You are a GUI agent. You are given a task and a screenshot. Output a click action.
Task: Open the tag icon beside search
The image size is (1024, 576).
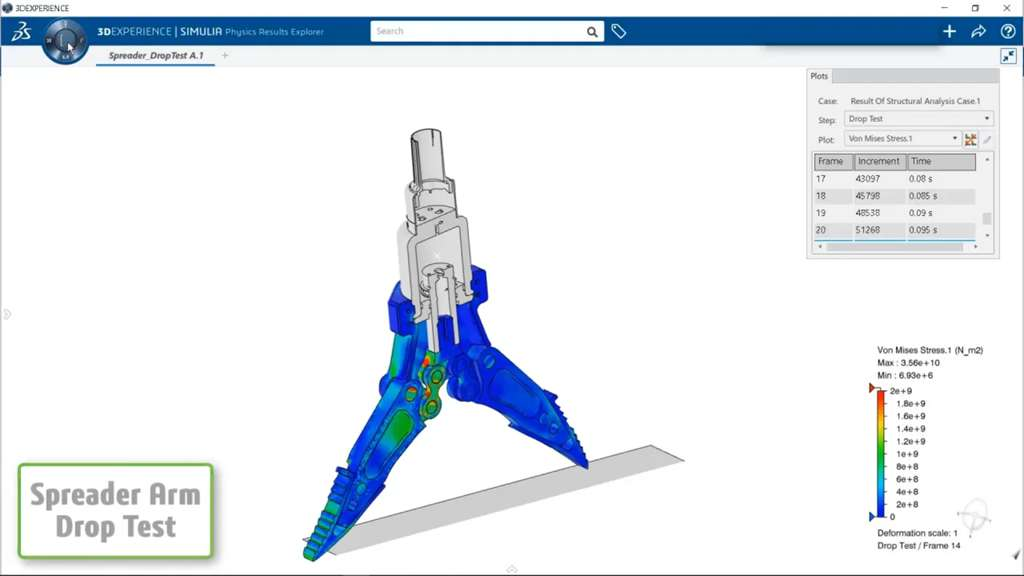pyautogui.click(x=619, y=32)
